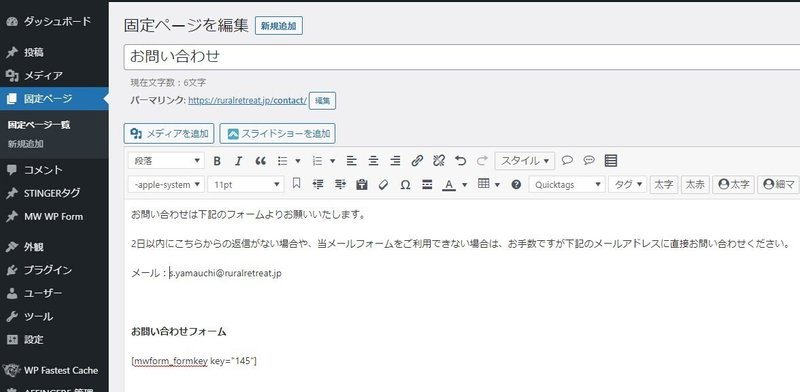Image resolution: width=800 pixels, height=392 pixels.
Task: Open ユーザー in the sidebar
Action: click(x=54, y=293)
